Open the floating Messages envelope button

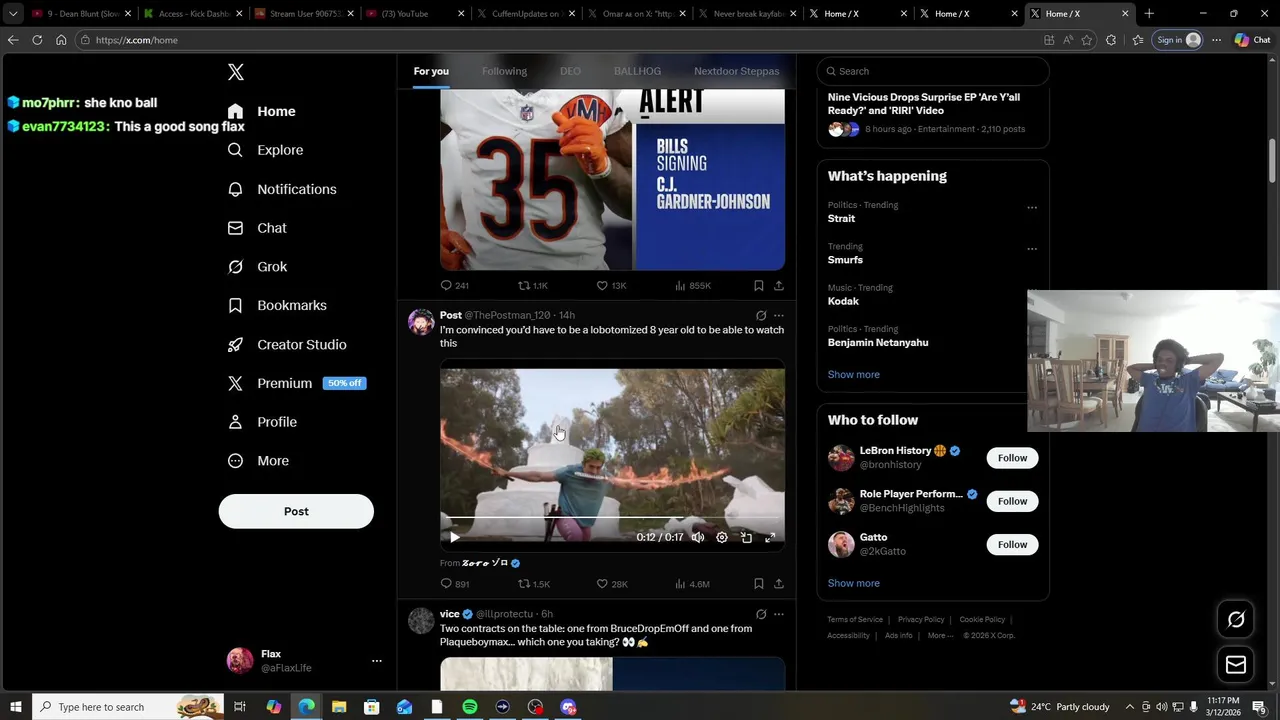1236,665
